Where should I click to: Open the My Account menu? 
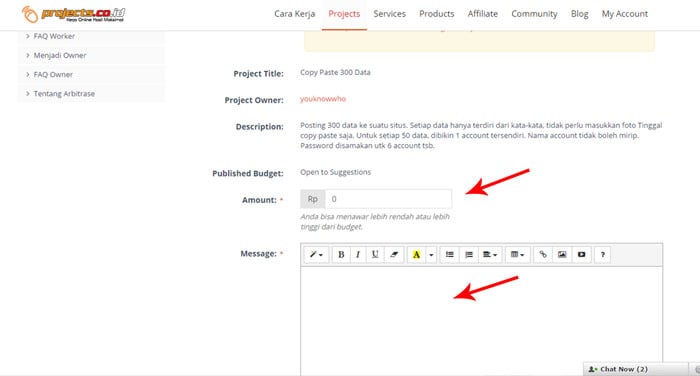pos(625,14)
